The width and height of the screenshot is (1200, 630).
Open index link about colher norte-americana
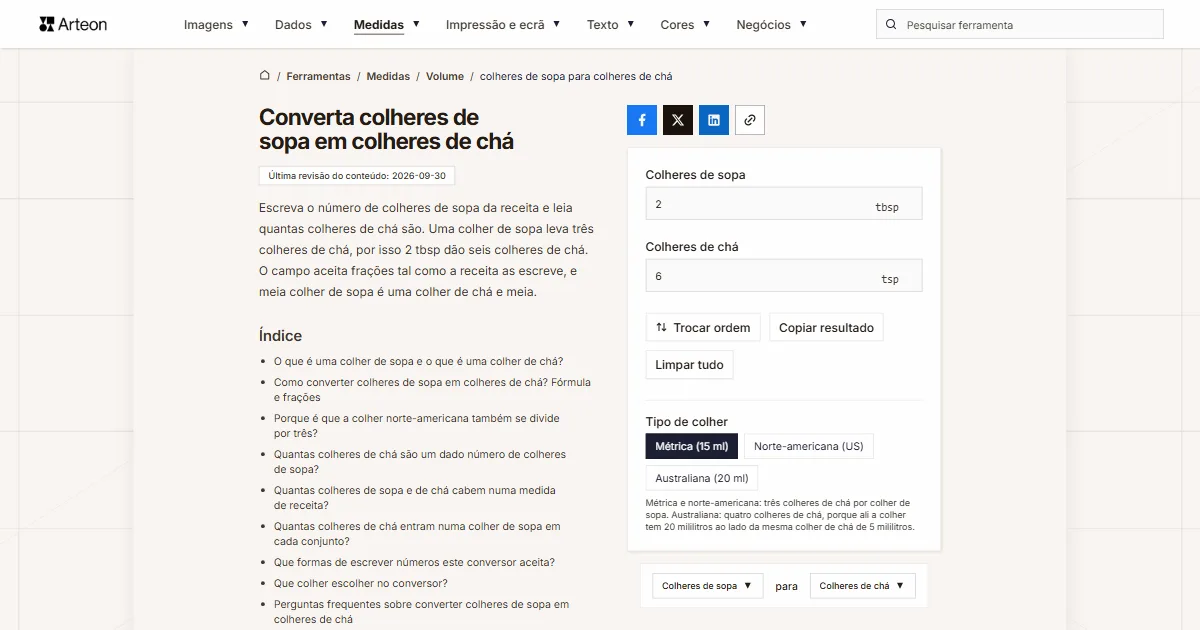417,426
